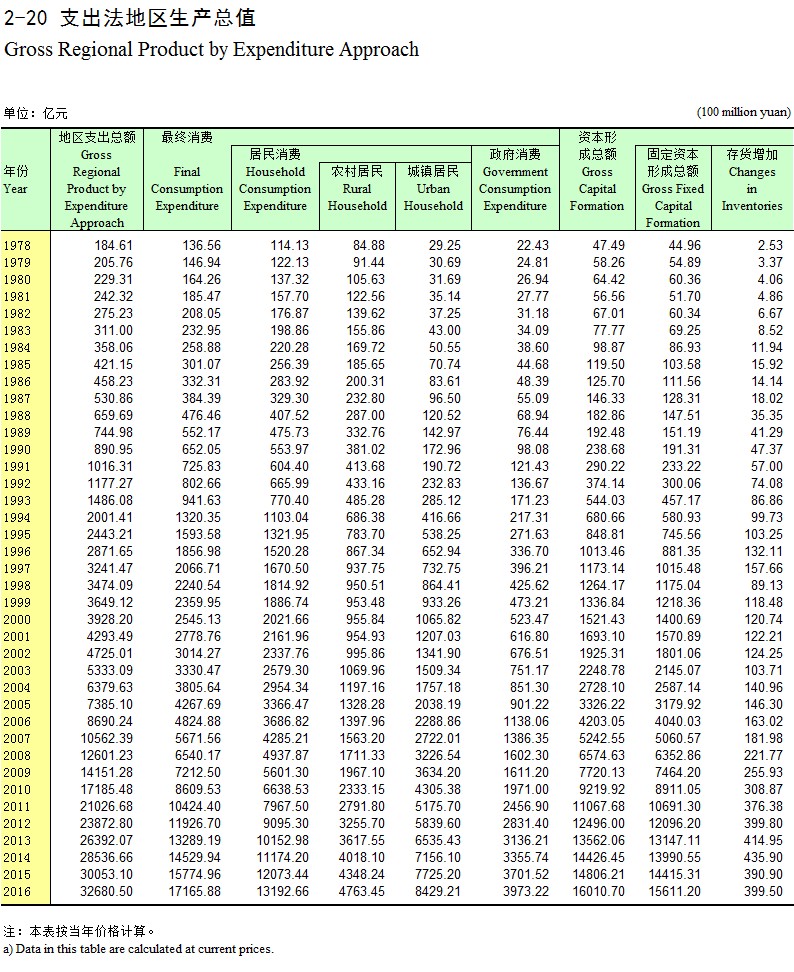The height and width of the screenshot is (972, 794).
Task: Click the value '751.17' in 2003 row
Action: pos(529,671)
